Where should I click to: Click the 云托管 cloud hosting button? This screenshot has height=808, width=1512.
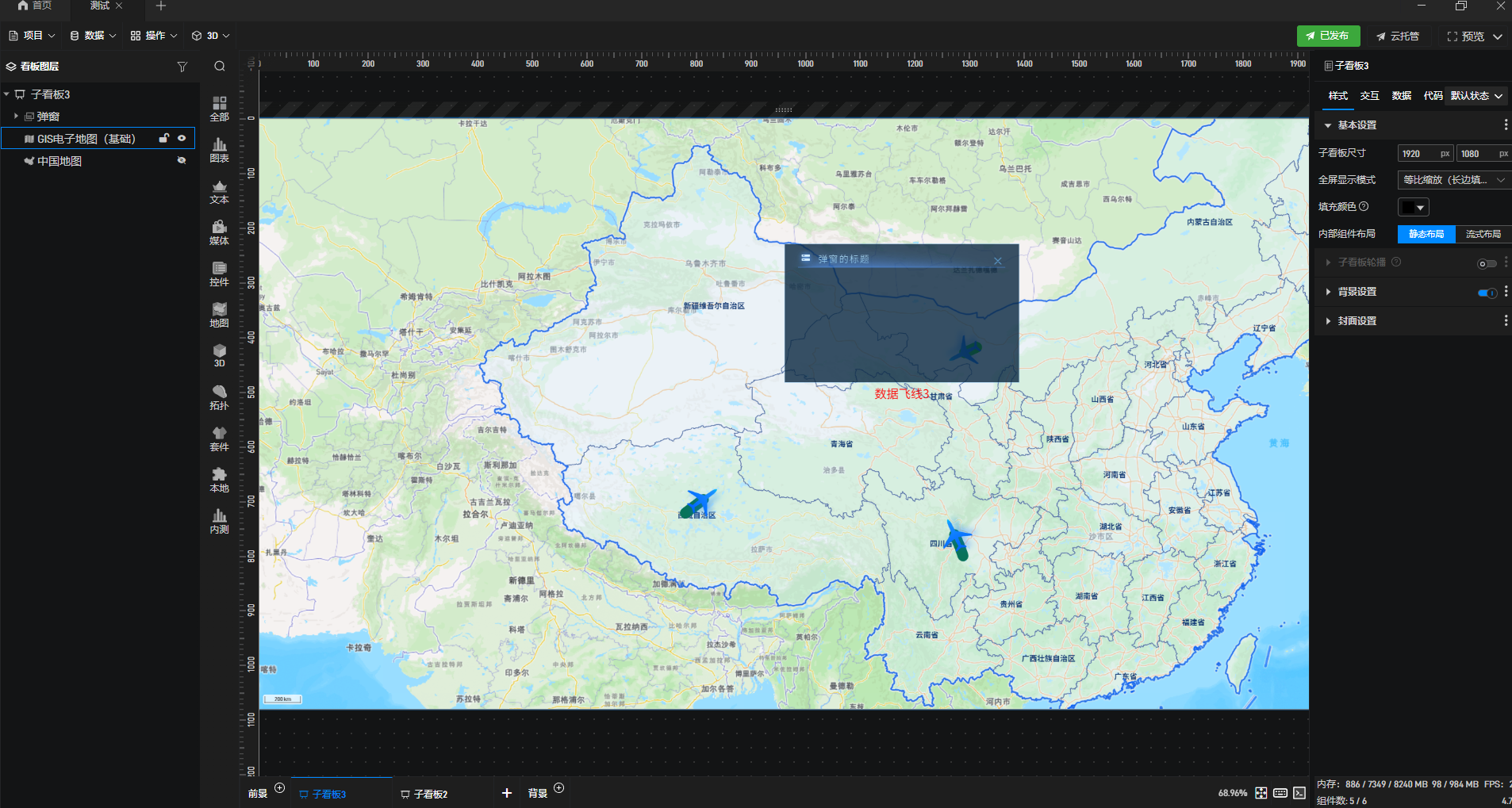1398,36
